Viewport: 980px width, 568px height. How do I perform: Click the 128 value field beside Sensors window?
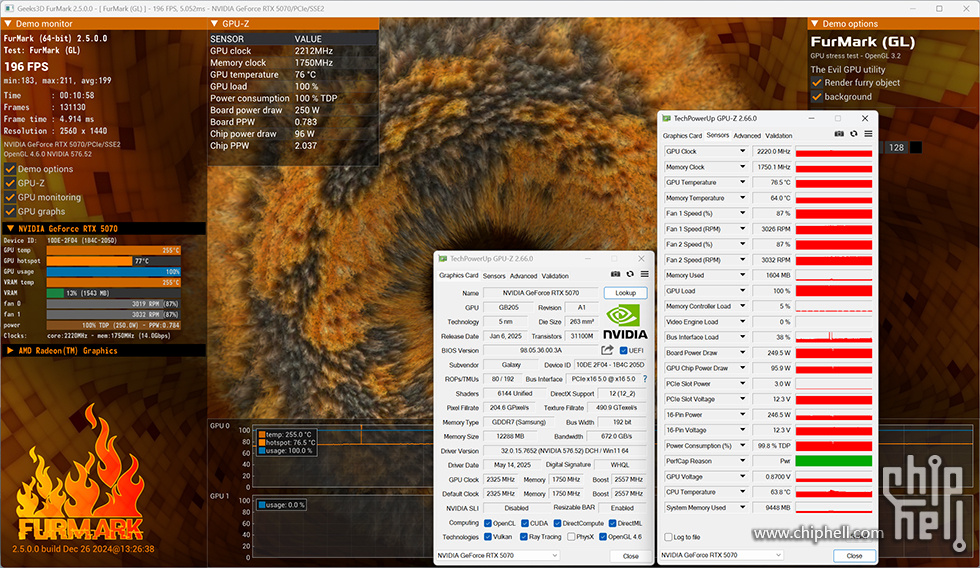(896, 147)
